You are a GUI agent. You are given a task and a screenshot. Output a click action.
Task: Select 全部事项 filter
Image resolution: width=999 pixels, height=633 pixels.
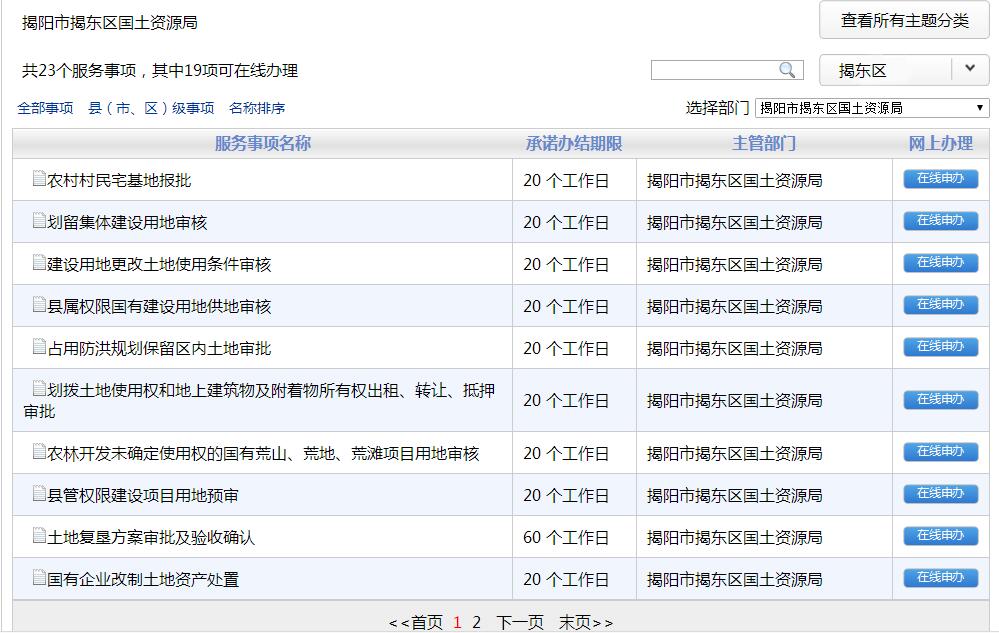coord(45,108)
